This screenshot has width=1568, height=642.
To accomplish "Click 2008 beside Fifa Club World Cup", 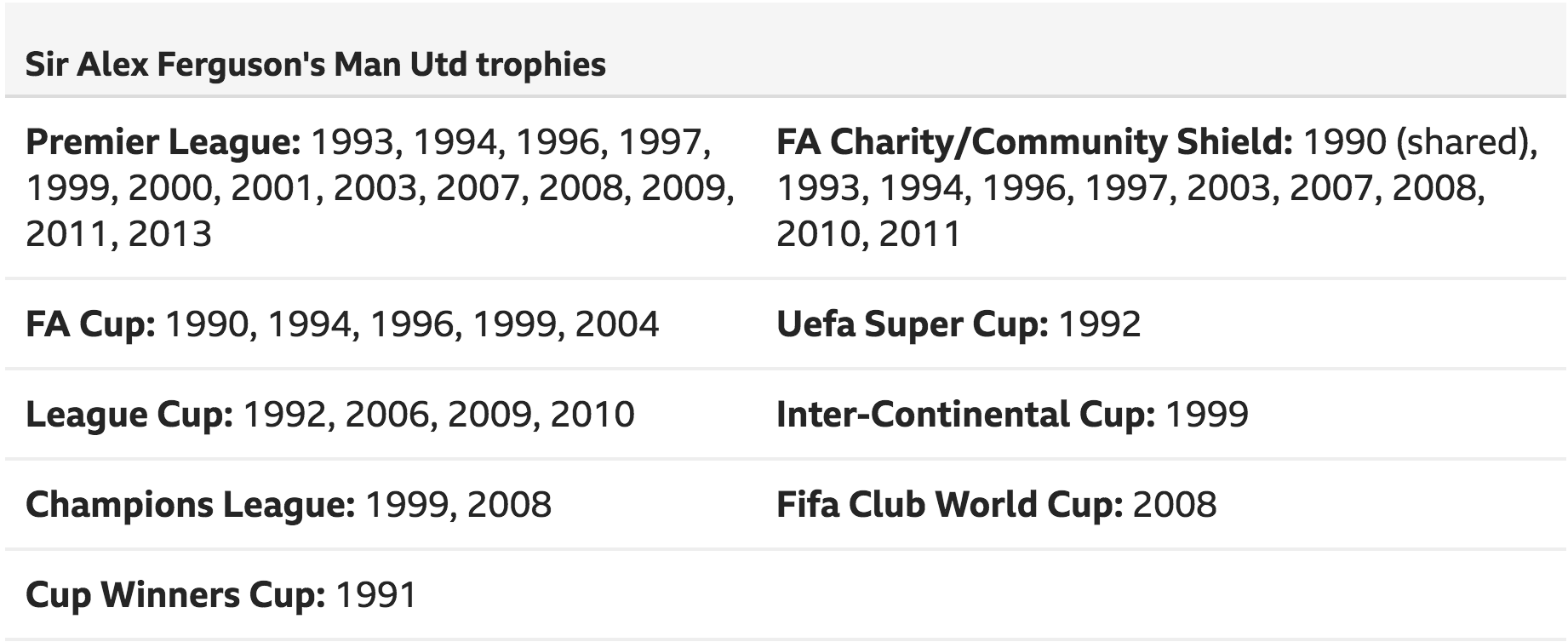I will coord(1175,505).
